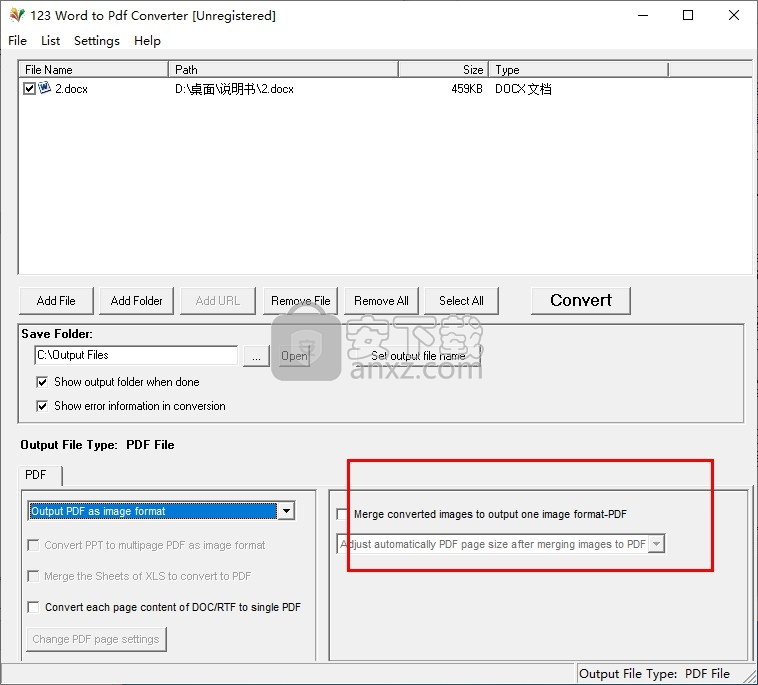Click the Select All button
The width and height of the screenshot is (758, 685).
tap(461, 301)
